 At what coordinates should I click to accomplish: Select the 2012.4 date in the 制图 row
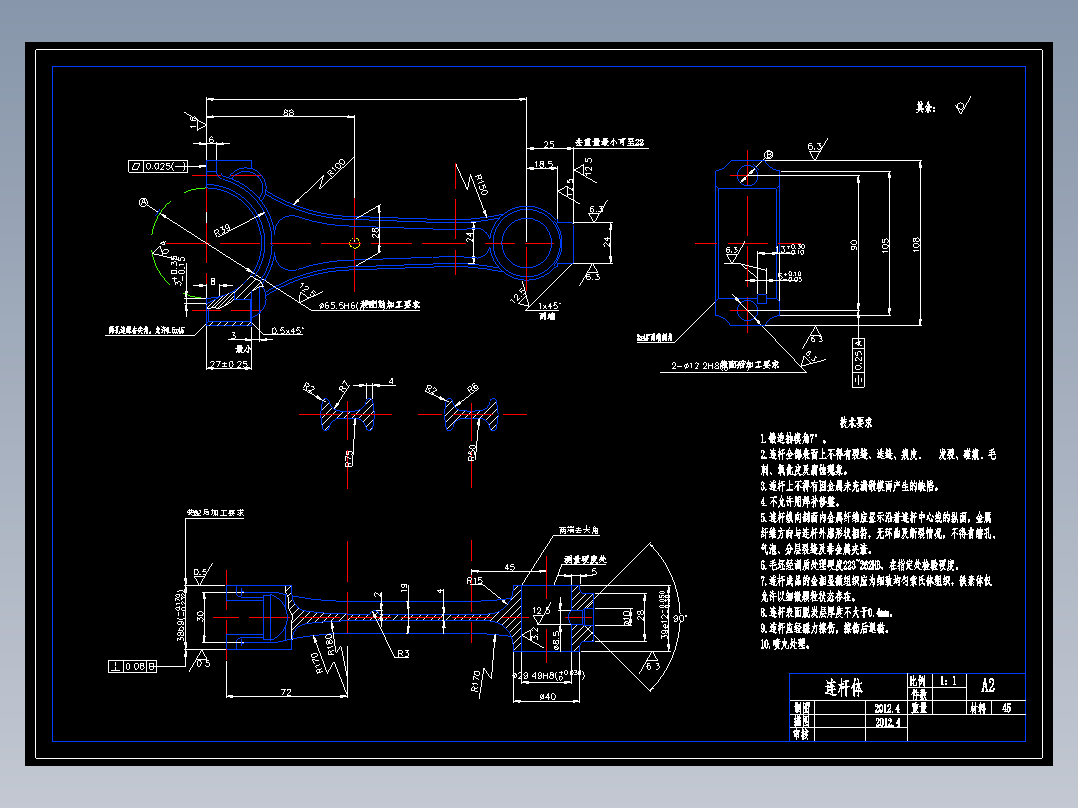tap(887, 708)
